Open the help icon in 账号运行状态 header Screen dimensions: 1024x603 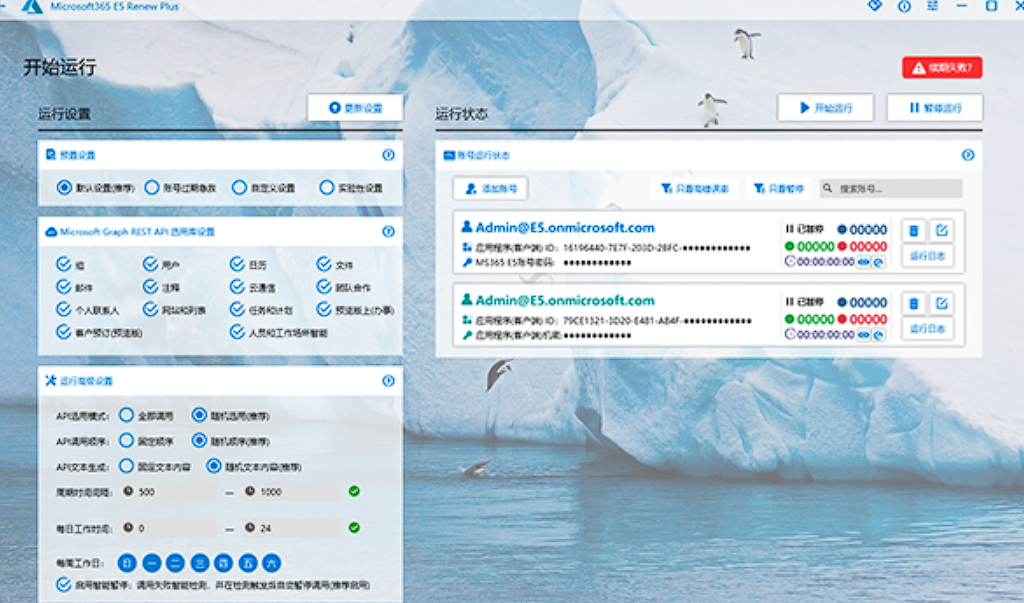coord(966,155)
